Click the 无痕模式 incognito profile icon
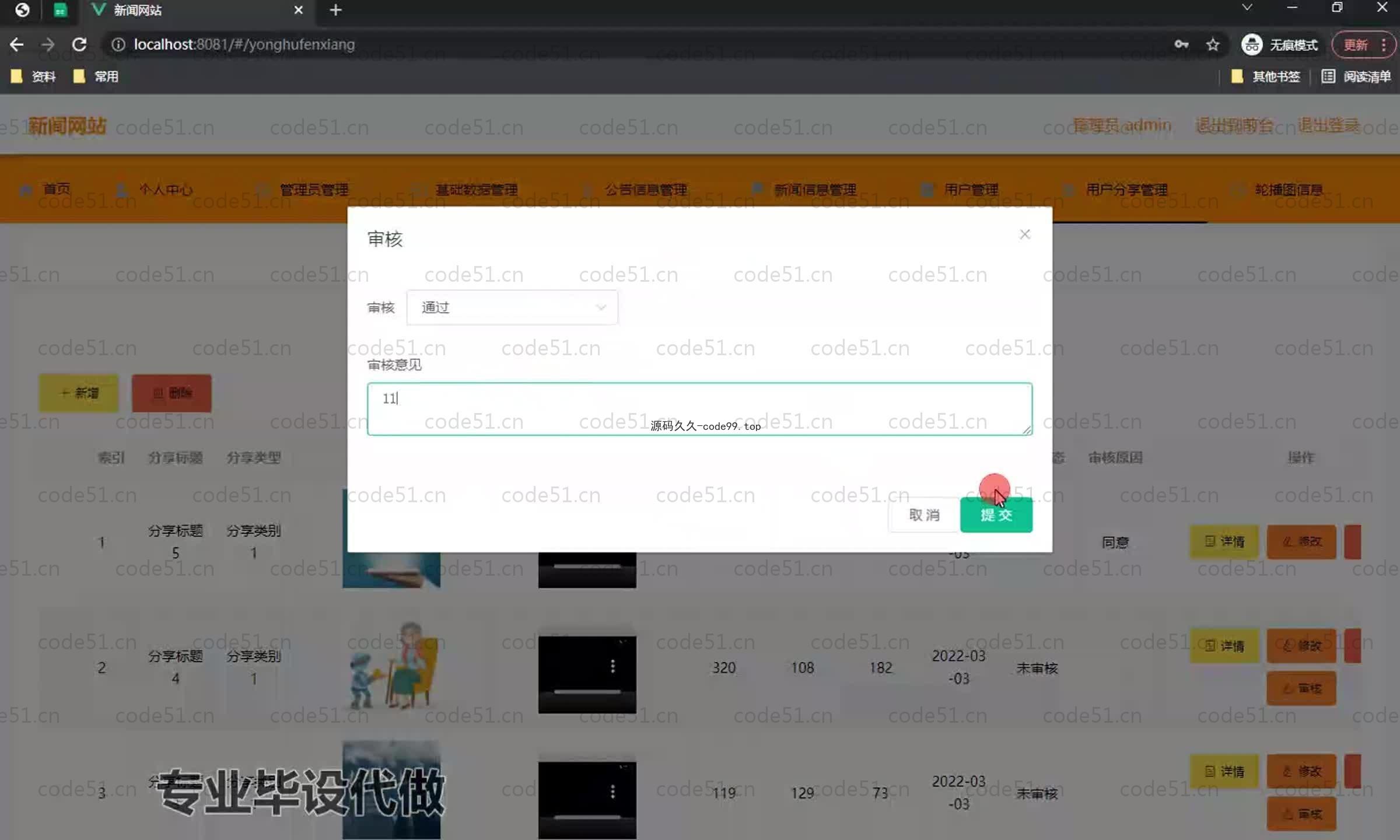This screenshot has height=840, width=1400. (1252, 44)
